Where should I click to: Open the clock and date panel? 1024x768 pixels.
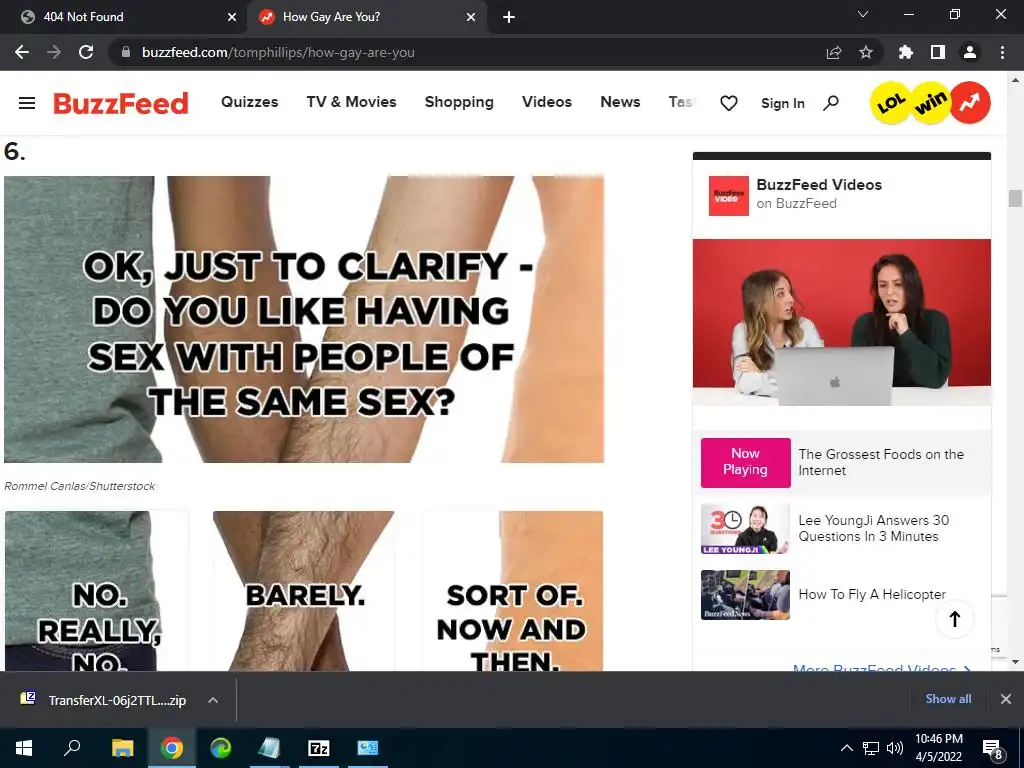tap(938, 748)
